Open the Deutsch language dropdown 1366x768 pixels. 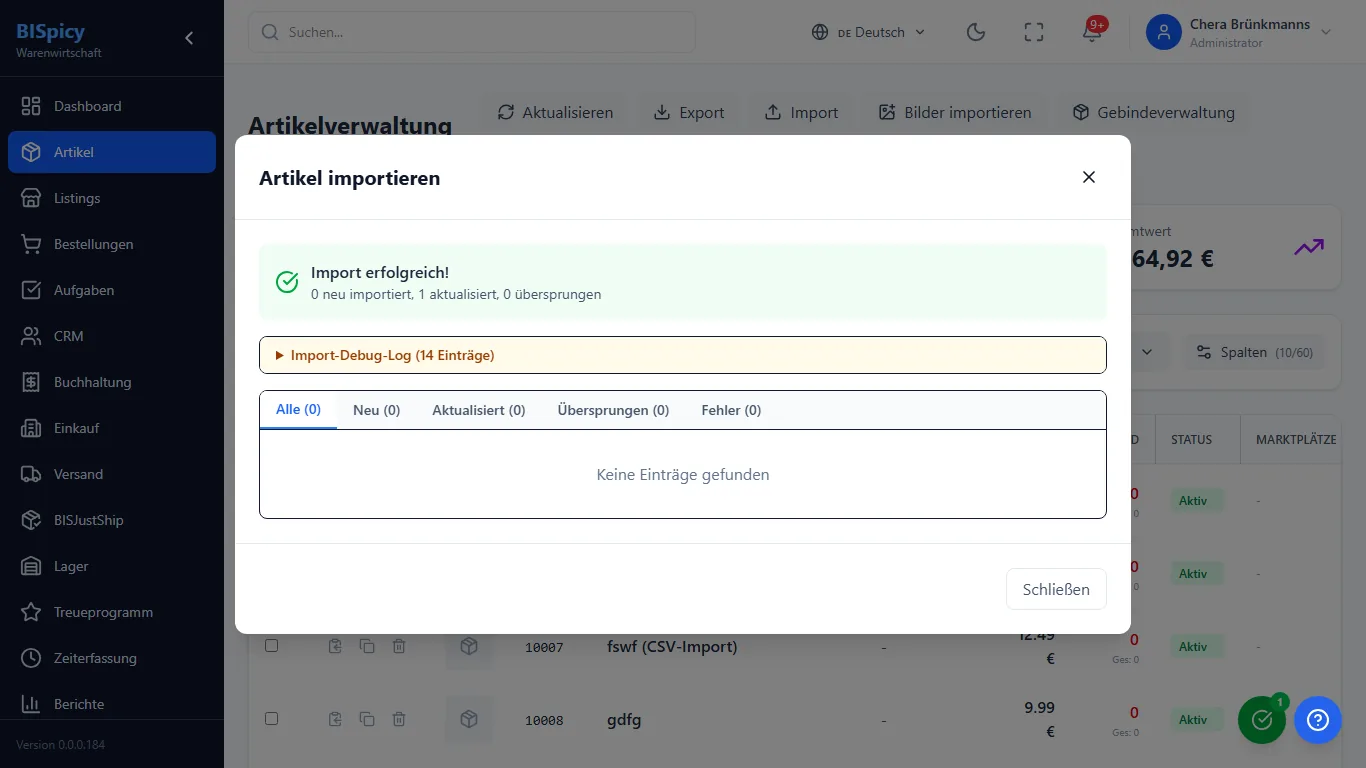pos(868,32)
